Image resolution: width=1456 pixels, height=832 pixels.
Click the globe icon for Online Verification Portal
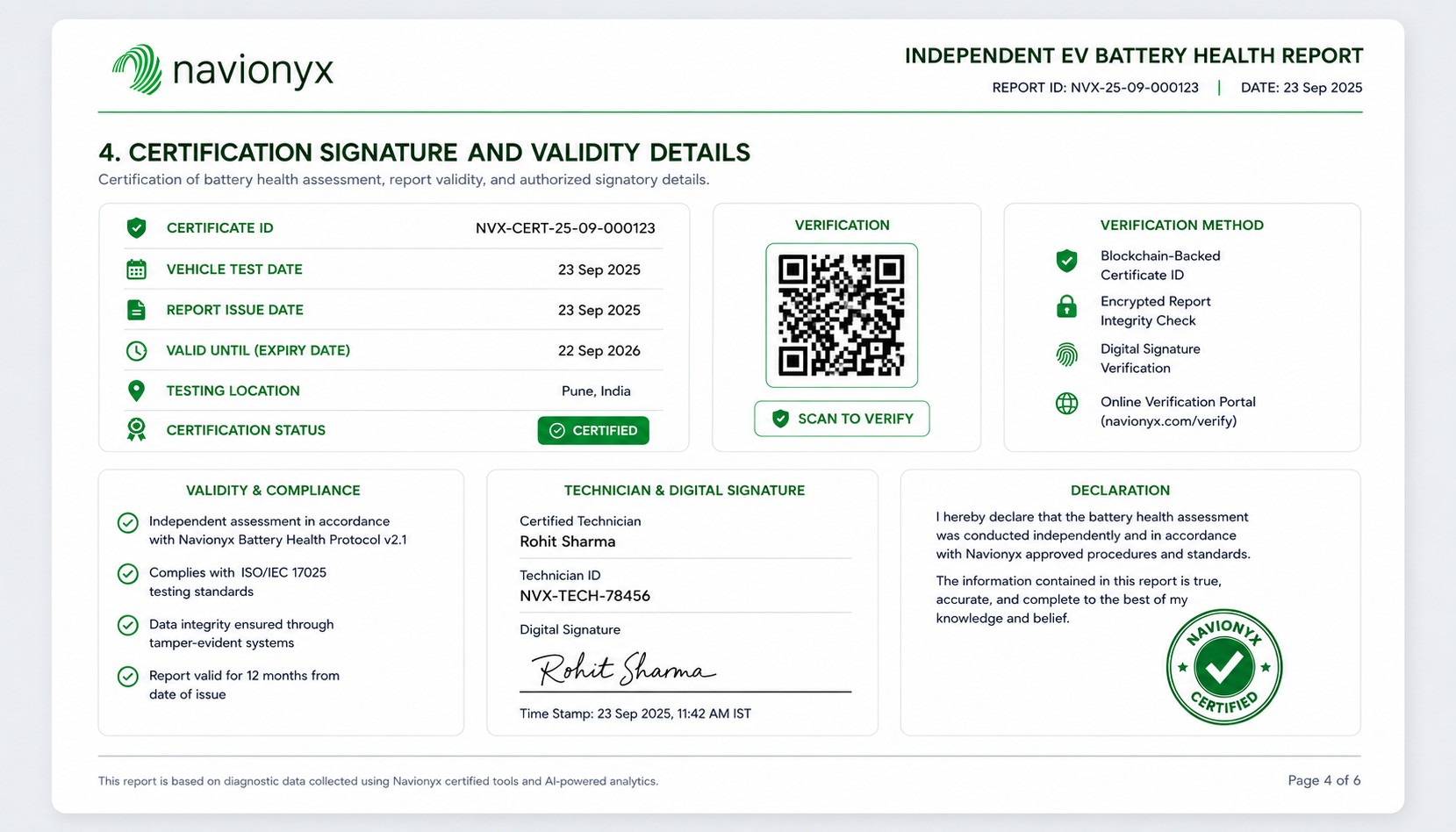click(1066, 404)
